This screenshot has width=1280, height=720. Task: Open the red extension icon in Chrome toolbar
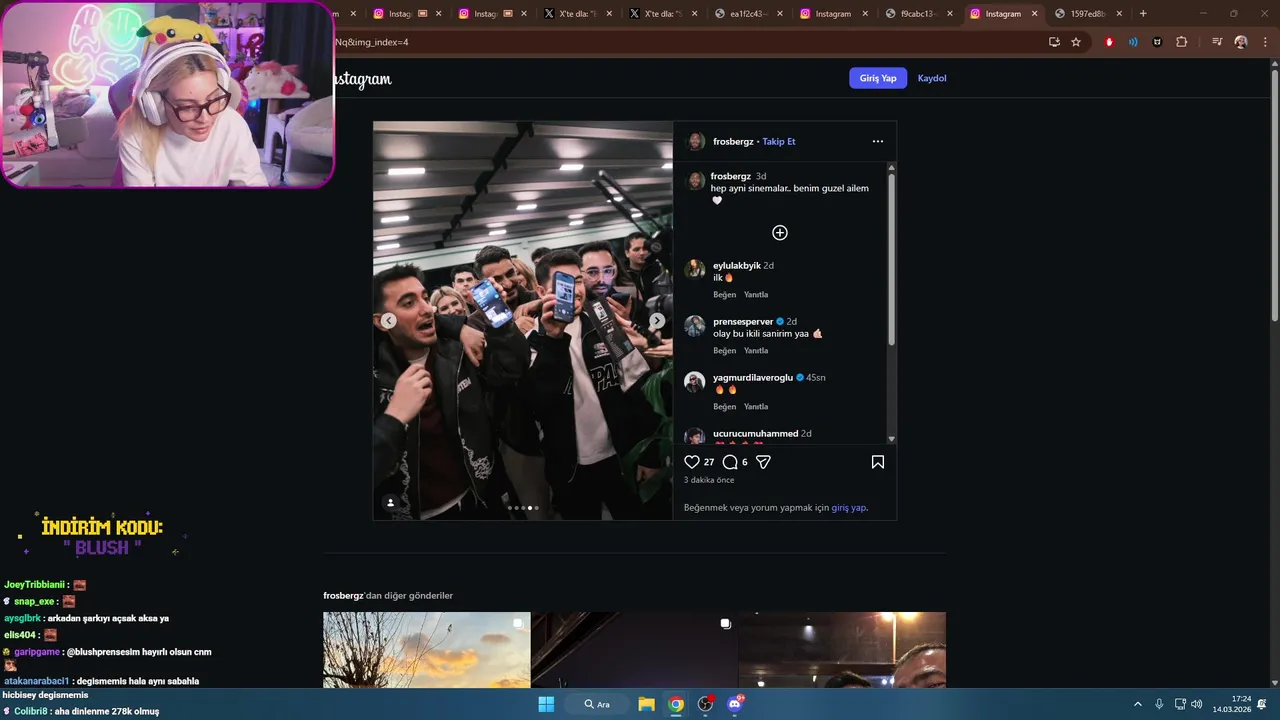click(x=1109, y=42)
